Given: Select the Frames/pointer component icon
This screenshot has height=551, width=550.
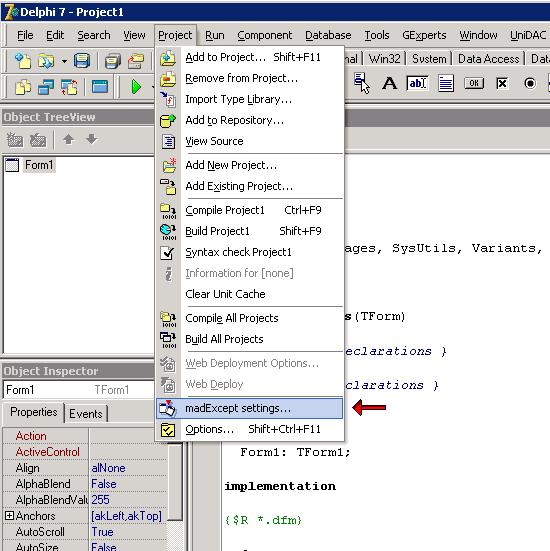Looking at the screenshot, I should tap(361, 83).
